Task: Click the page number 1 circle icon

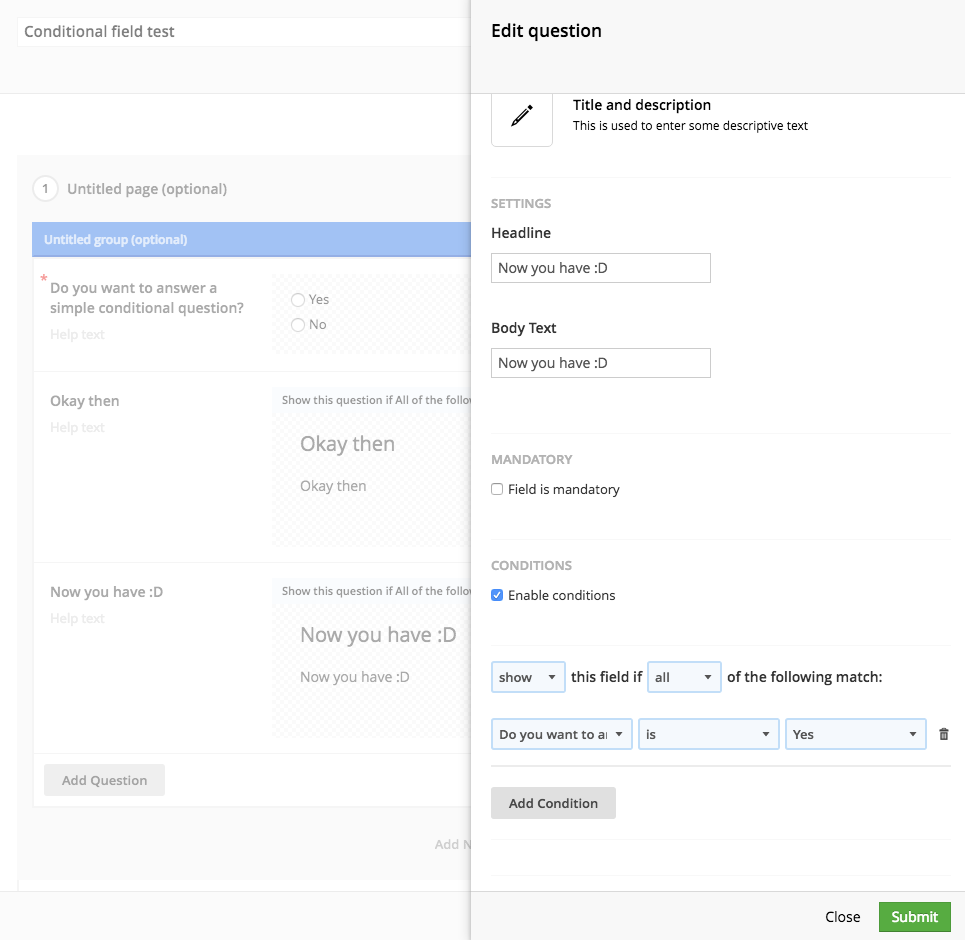Action: click(x=45, y=189)
